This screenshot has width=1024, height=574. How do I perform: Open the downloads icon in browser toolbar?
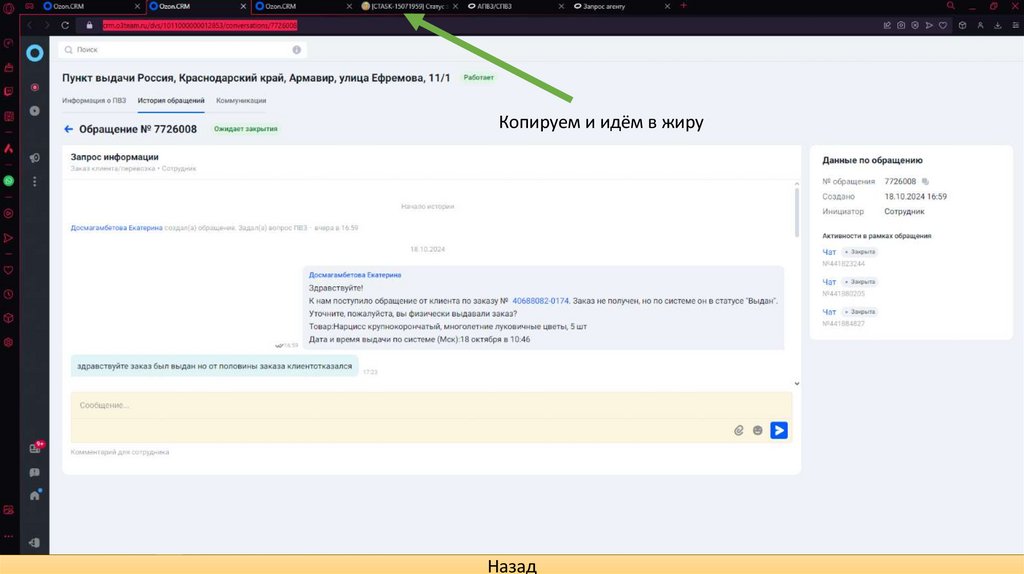(x=998, y=25)
